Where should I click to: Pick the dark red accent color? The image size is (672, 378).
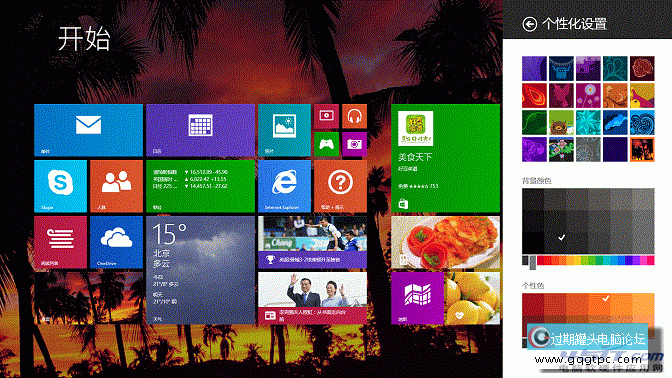pos(533,305)
